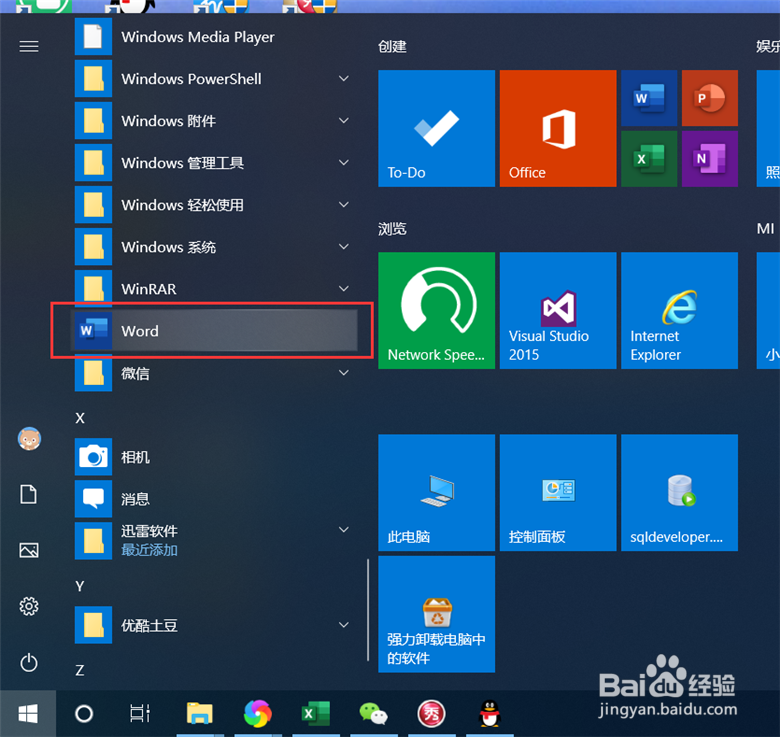Click the 创建 tile group title
This screenshot has height=737, width=780.
pyautogui.click(x=392, y=47)
